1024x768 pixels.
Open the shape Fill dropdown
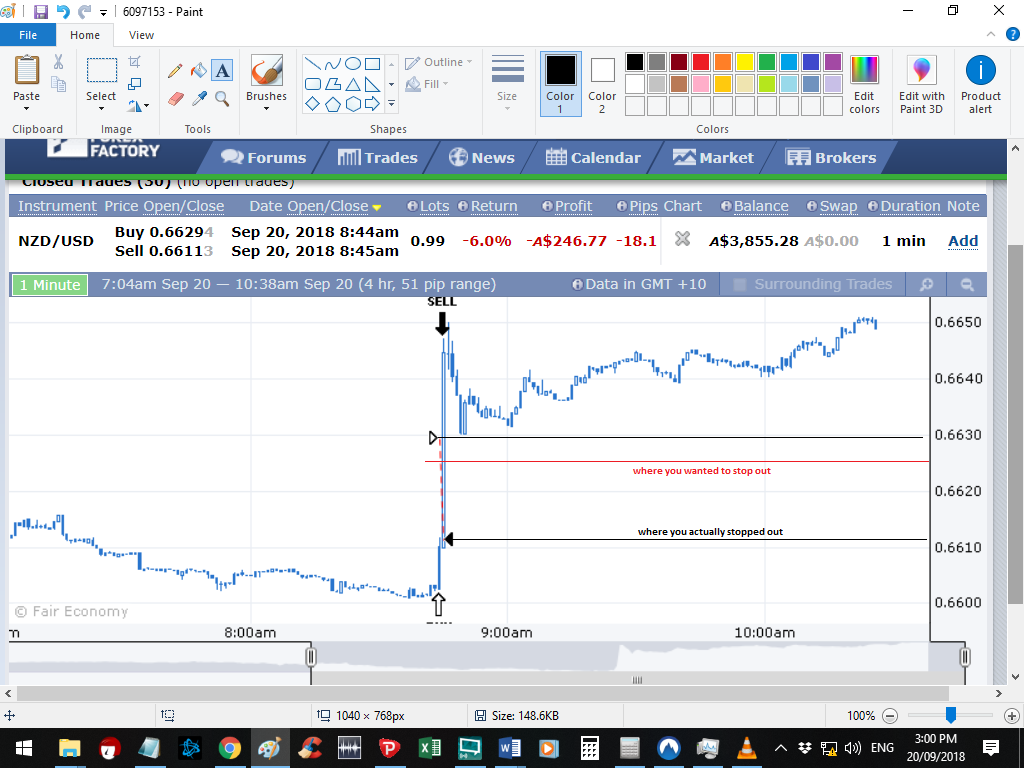coord(427,84)
